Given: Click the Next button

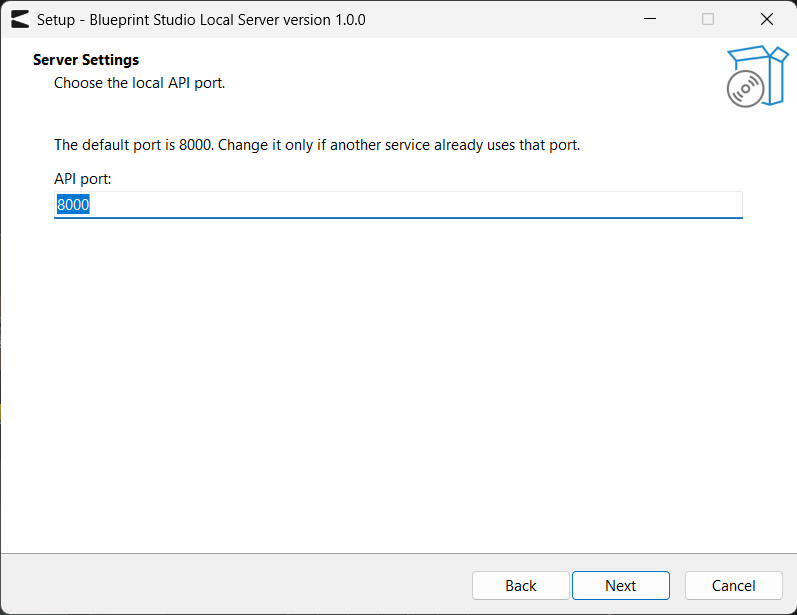Looking at the screenshot, I should (x=621, y=586).
